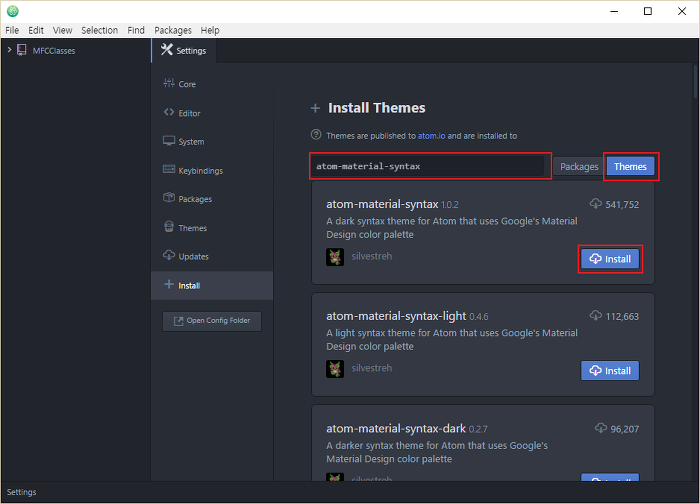Click the download count icon beside 96,207
The width and height of the screenshot is (700, 504).
pos(601,428)
